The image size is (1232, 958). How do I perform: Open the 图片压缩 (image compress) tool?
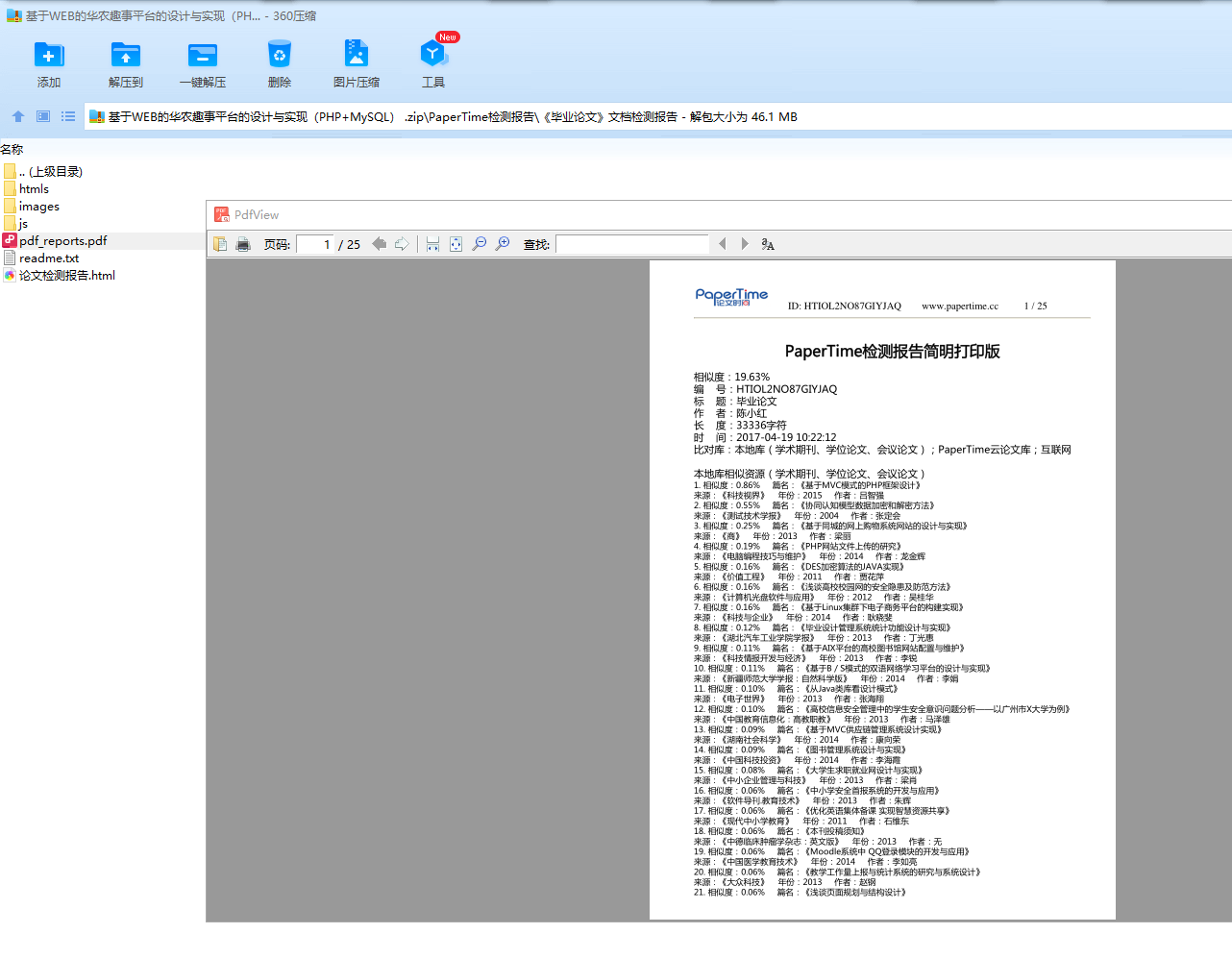pos(357,55)
